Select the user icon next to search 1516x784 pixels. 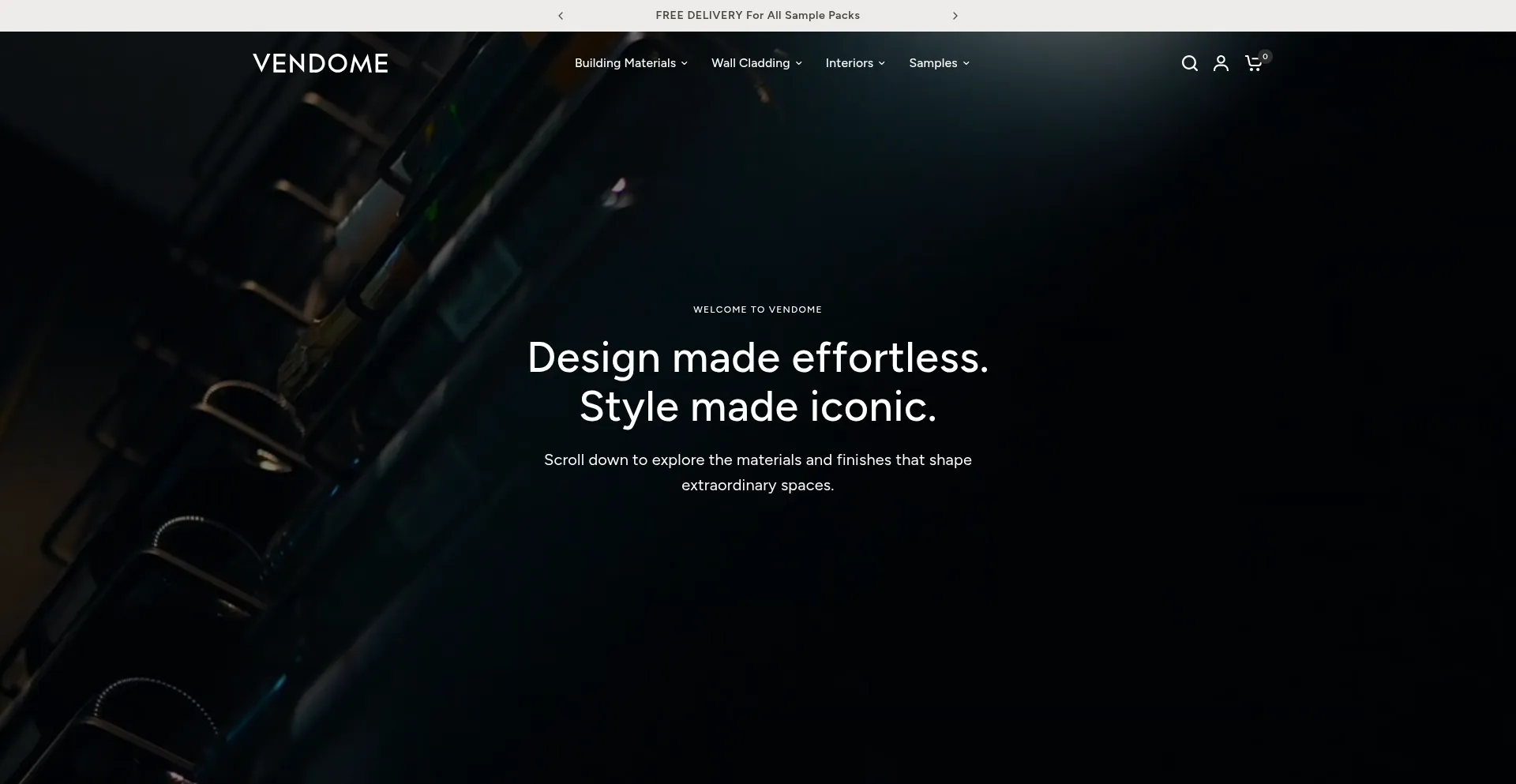tap(1221, 63)
